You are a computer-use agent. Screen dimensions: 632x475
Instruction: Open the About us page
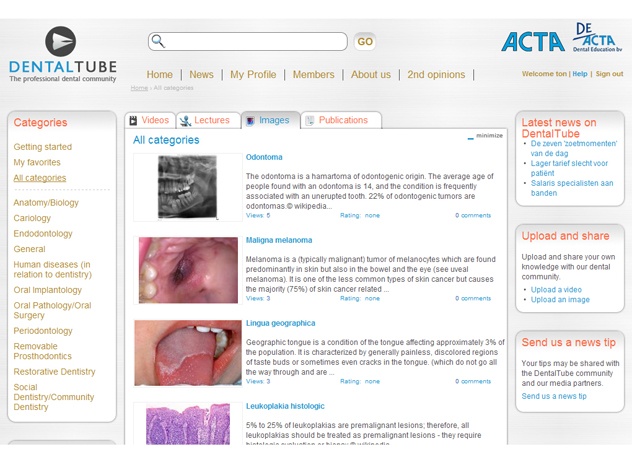point(371,75)
